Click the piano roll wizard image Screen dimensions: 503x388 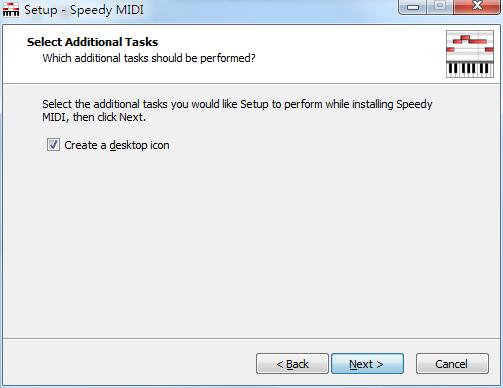[x=470, y=54]
